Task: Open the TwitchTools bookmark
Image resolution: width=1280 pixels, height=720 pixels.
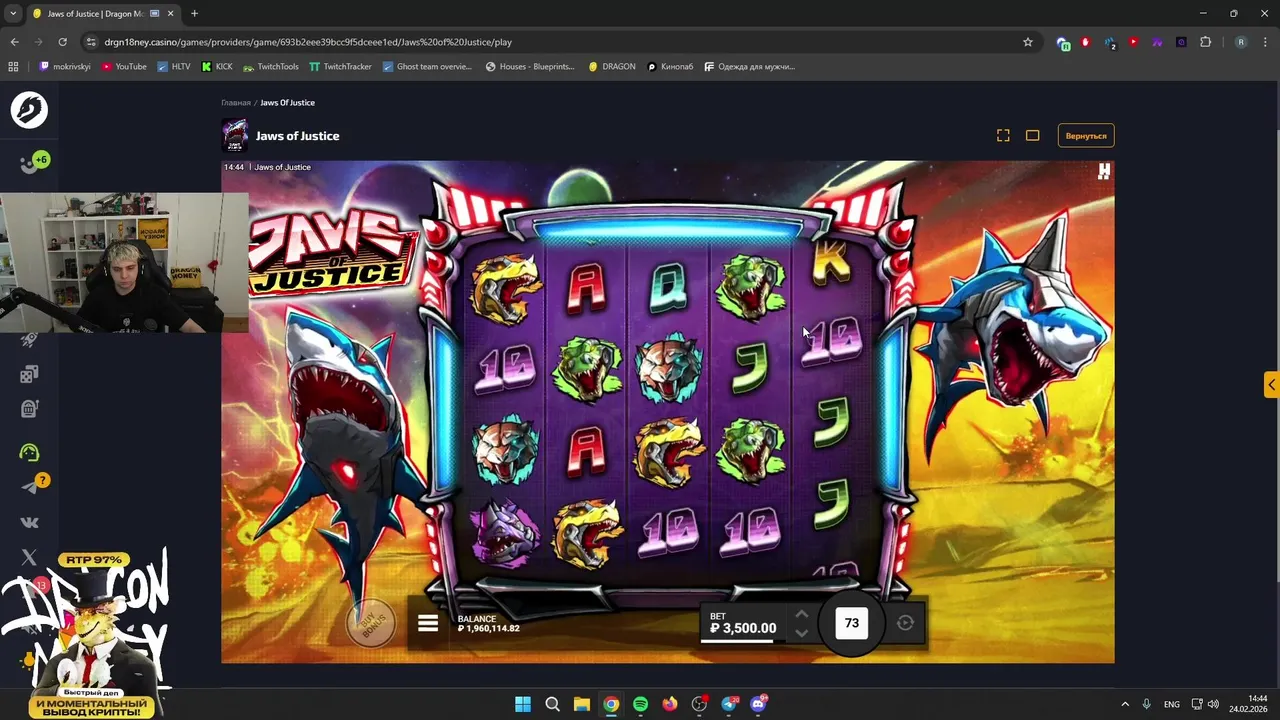Action: coord(271,67)
